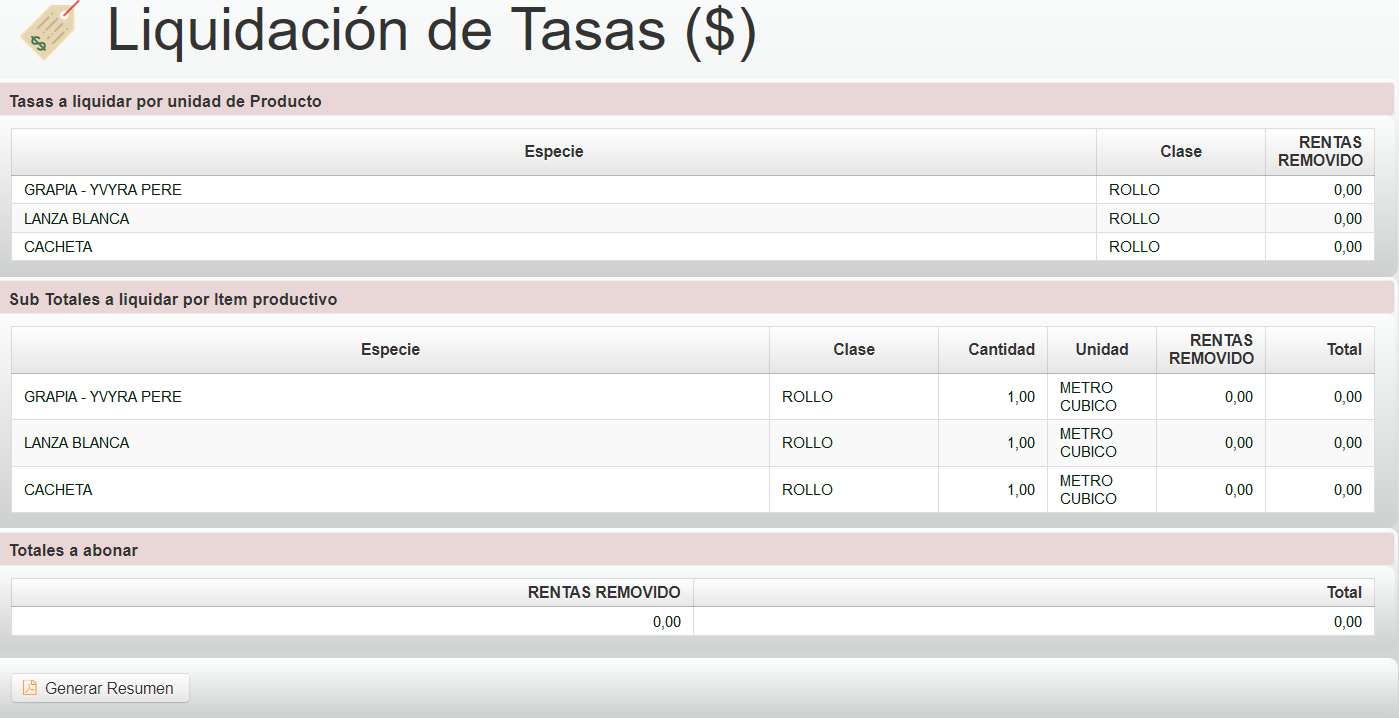
Task: Click the Total value of the CACHETA Sub Totales row
Action: [x=1348, y=490]
